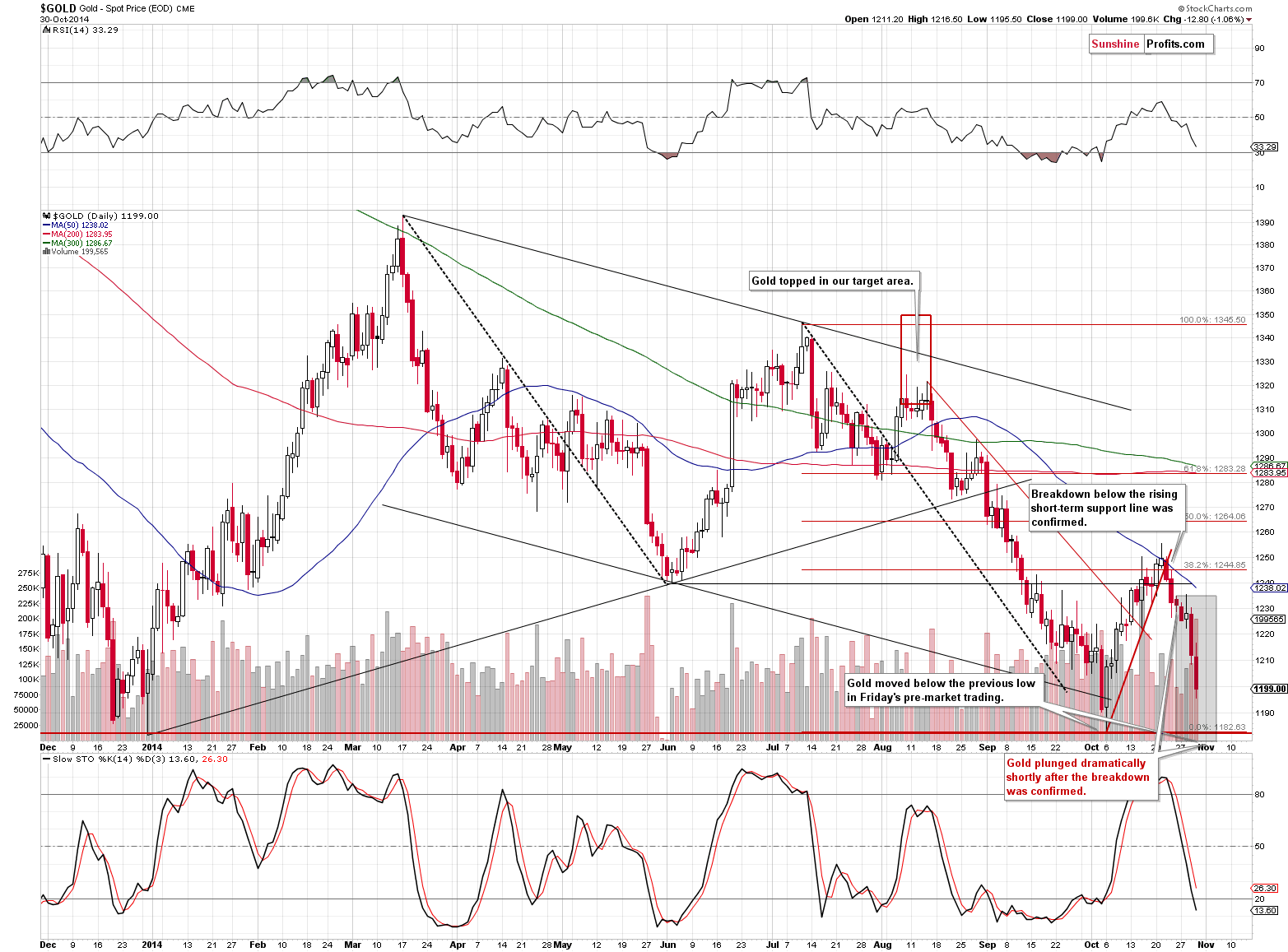Click 'Dec' on the bottom stochastic date axis
This screenshot has width=1288, height=952.
click(x=49, y=945)
